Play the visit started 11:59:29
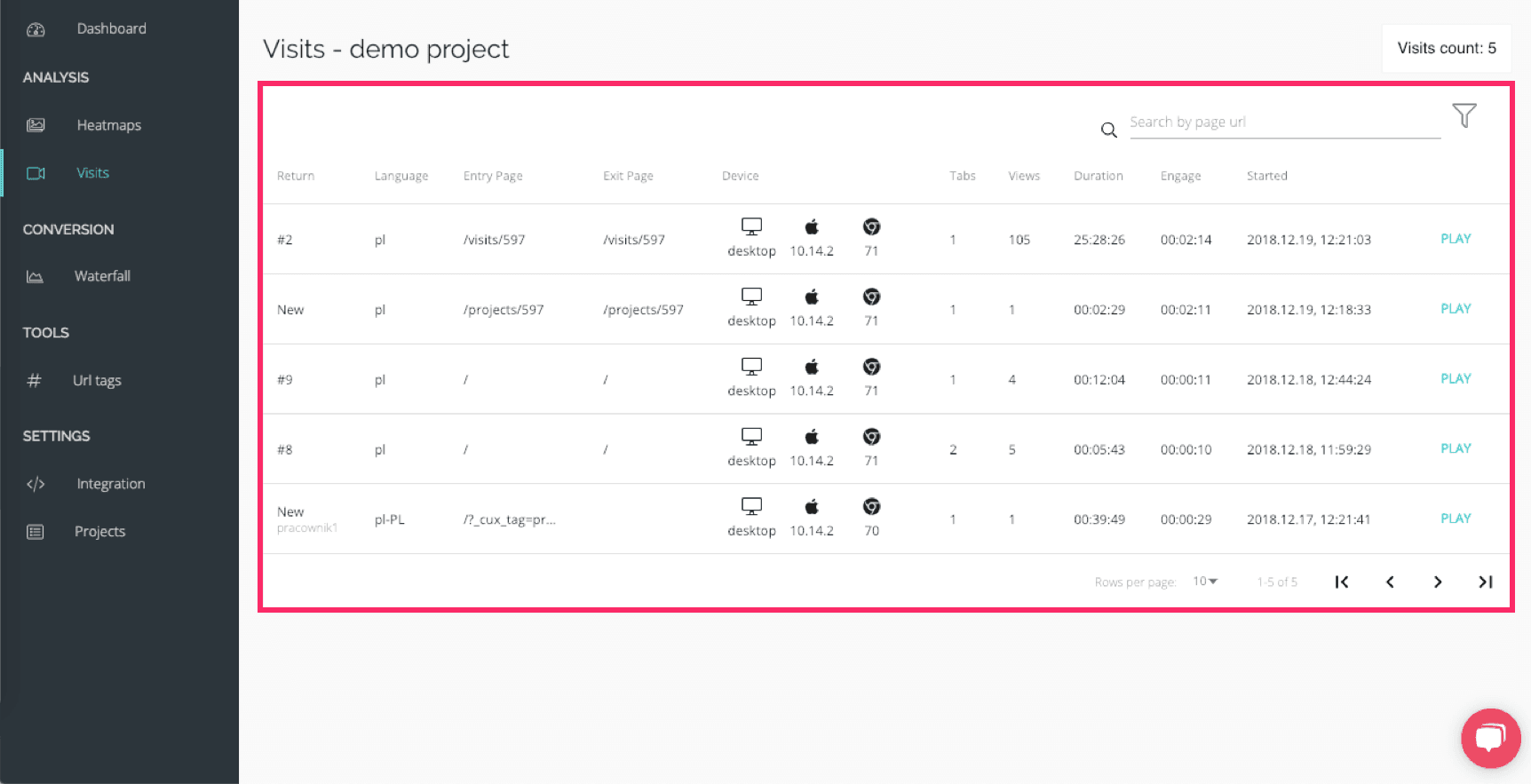 click(x=1456, y=448)
